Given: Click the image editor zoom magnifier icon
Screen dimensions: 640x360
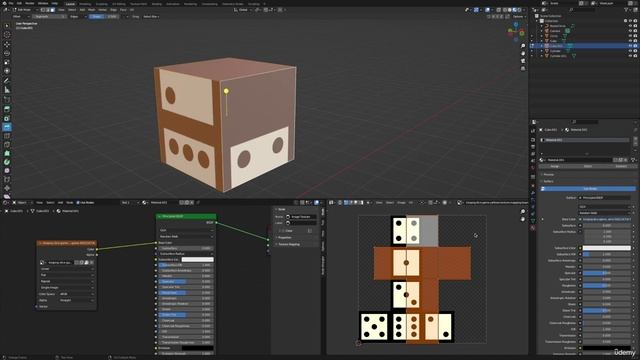Looking at the screenshot, I should click(523, 212).
